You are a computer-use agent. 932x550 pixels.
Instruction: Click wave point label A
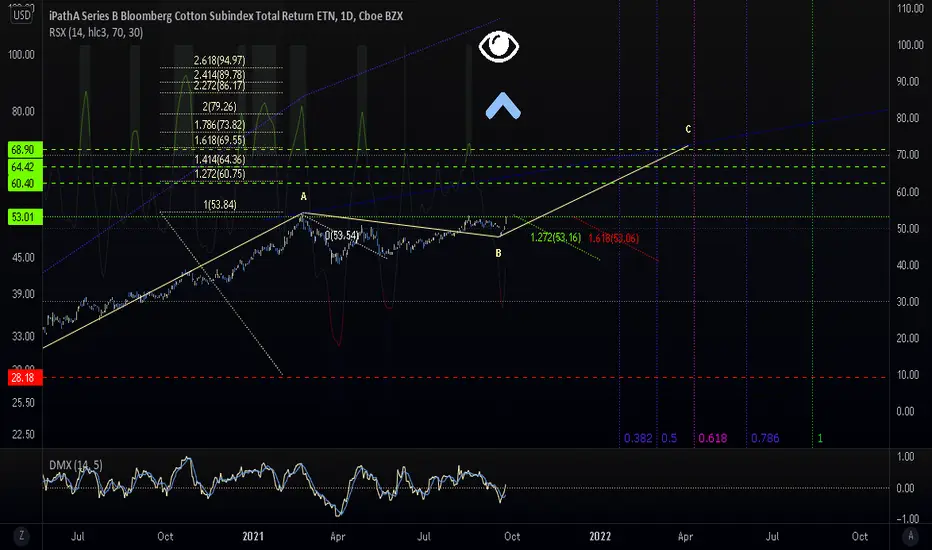303,196
